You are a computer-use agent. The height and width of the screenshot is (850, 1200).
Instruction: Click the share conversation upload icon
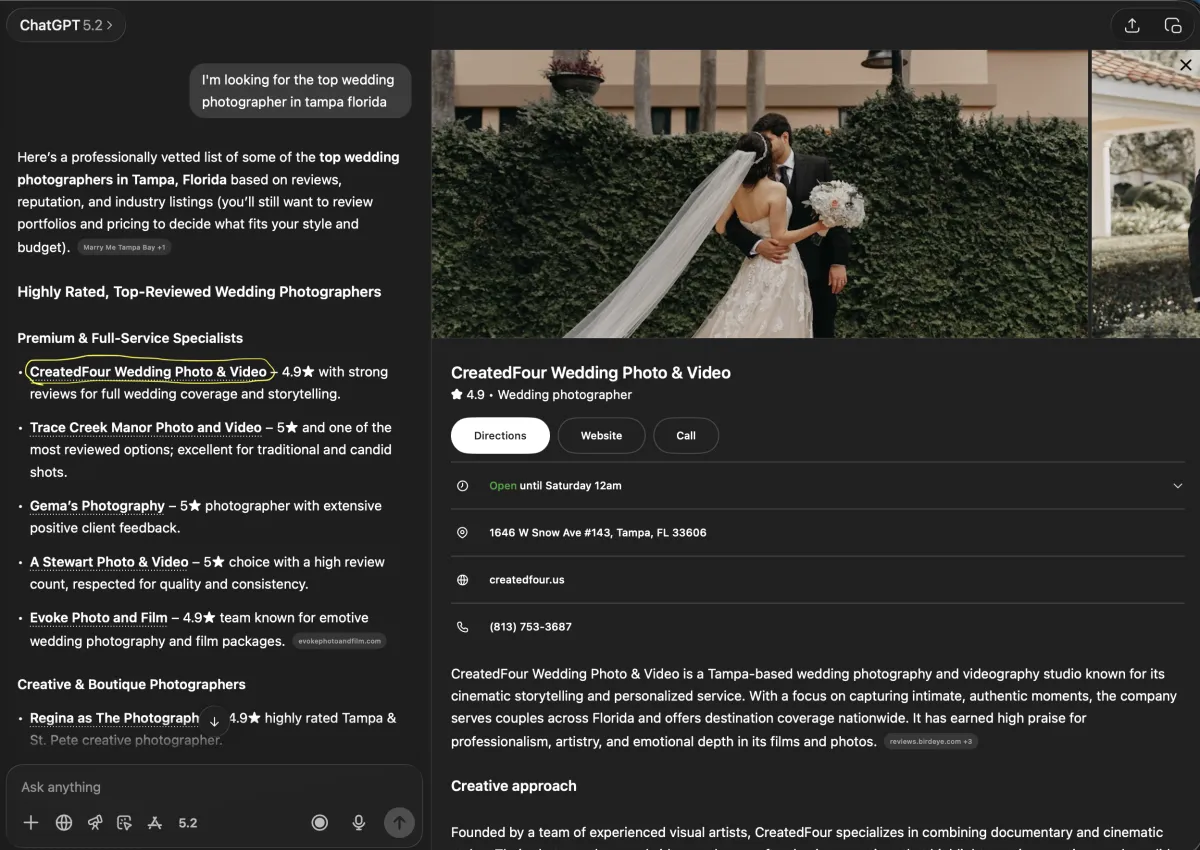click(x=1132, y=26)
